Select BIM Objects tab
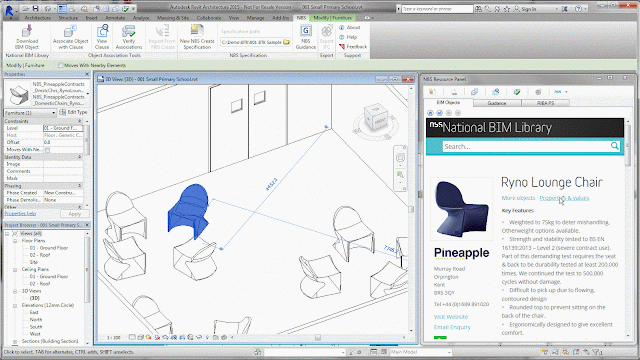Image resolution: width=640 pixels, height=360 pixels. 448,102
